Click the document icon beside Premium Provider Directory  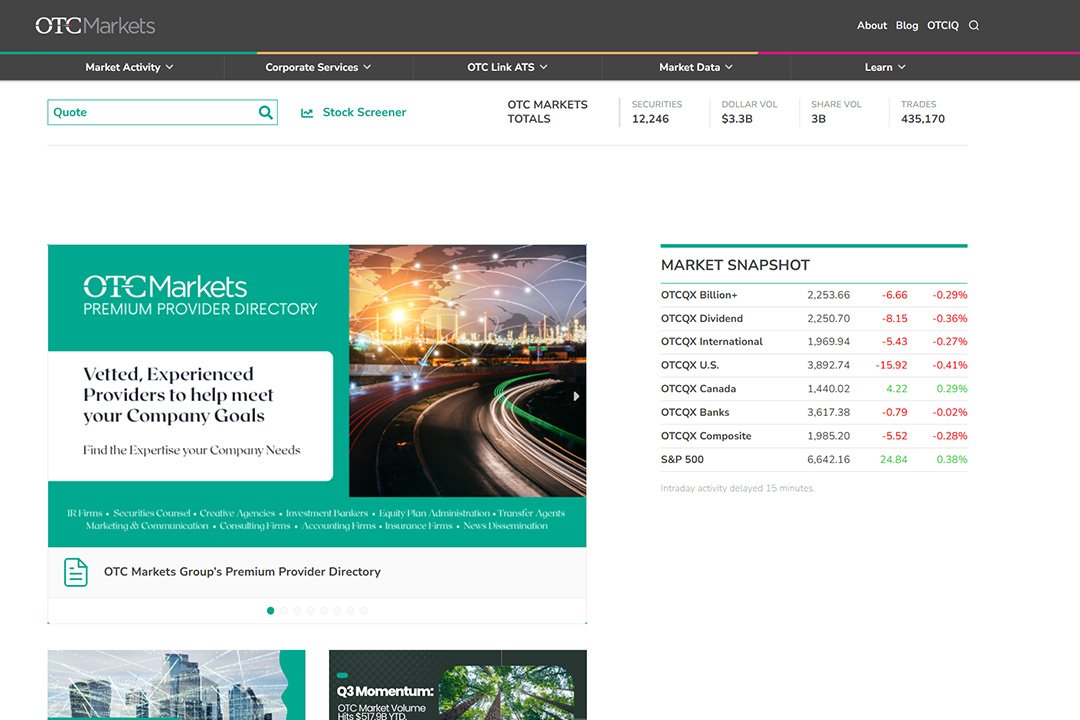coord(76,572)
